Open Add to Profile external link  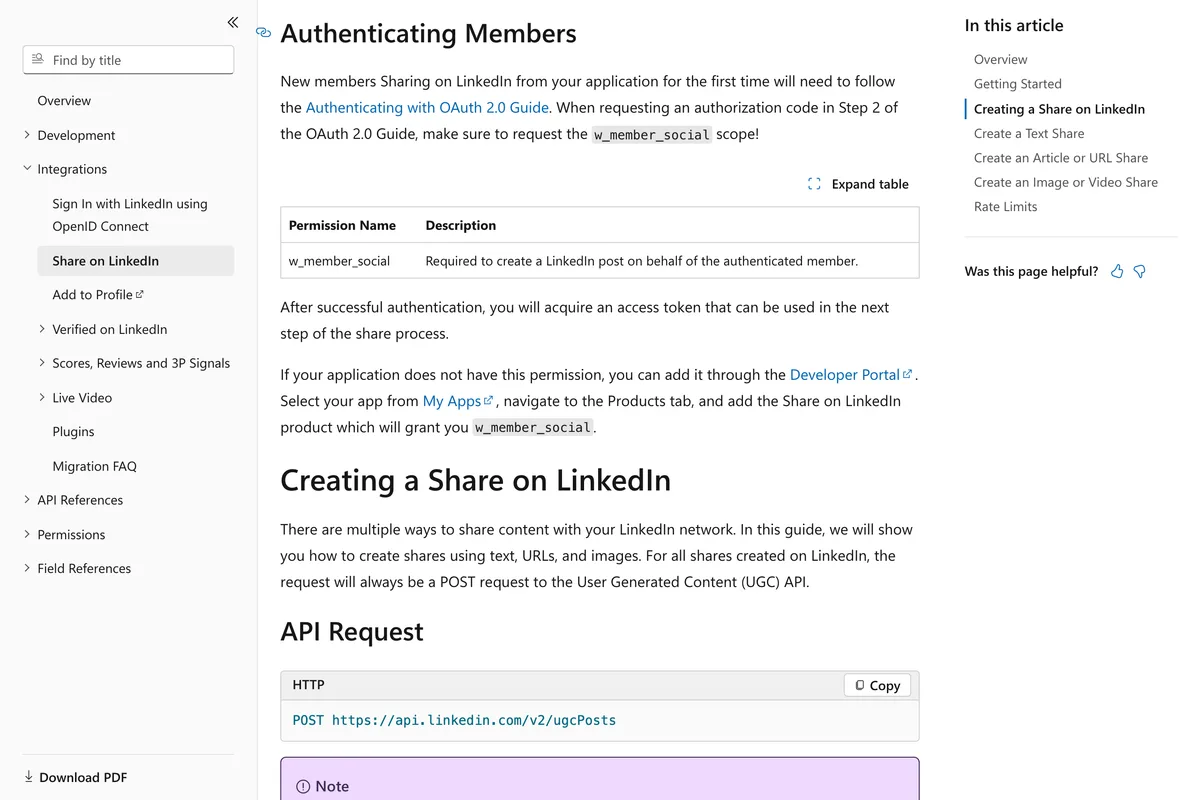click(98, 295)
